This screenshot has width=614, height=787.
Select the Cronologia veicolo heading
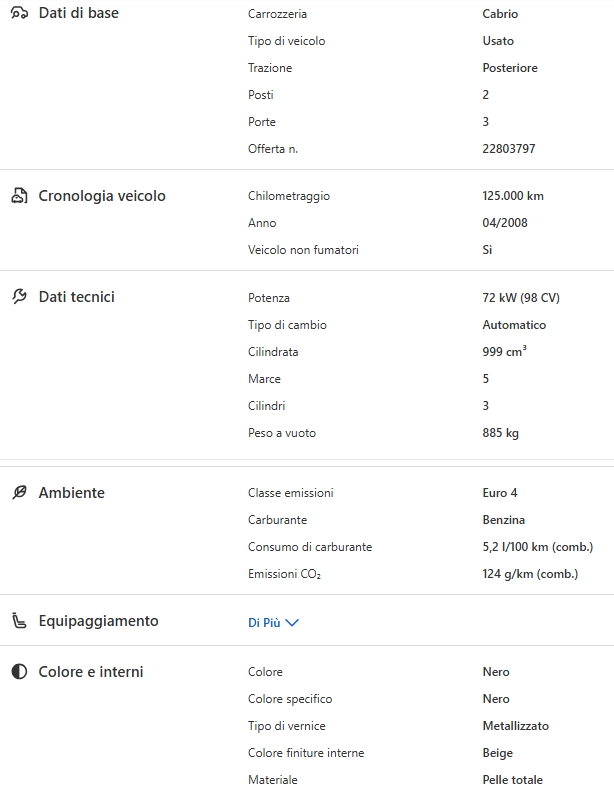pos(102,196)
